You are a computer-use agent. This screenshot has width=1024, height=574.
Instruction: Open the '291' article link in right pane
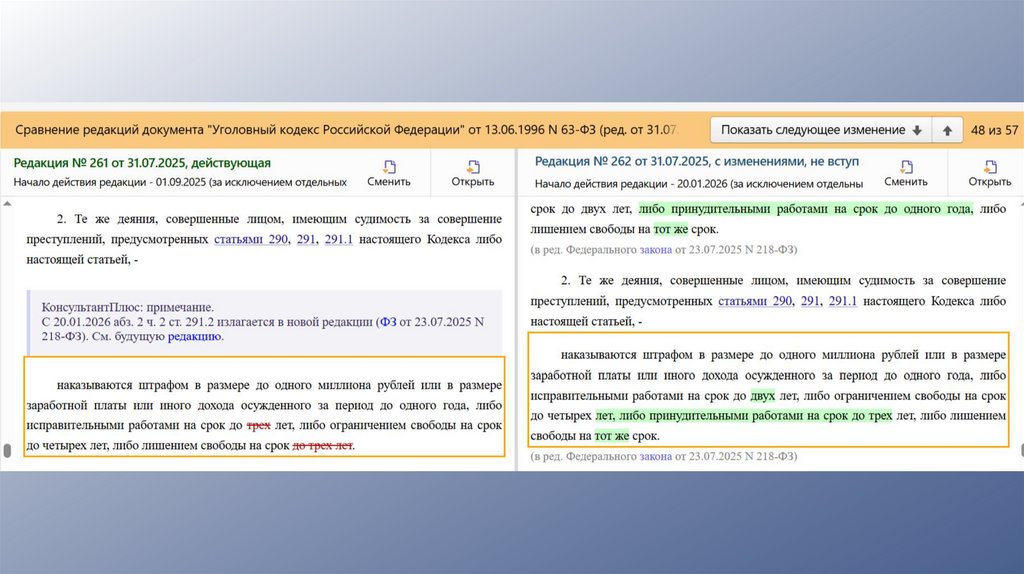click(810, 301)
